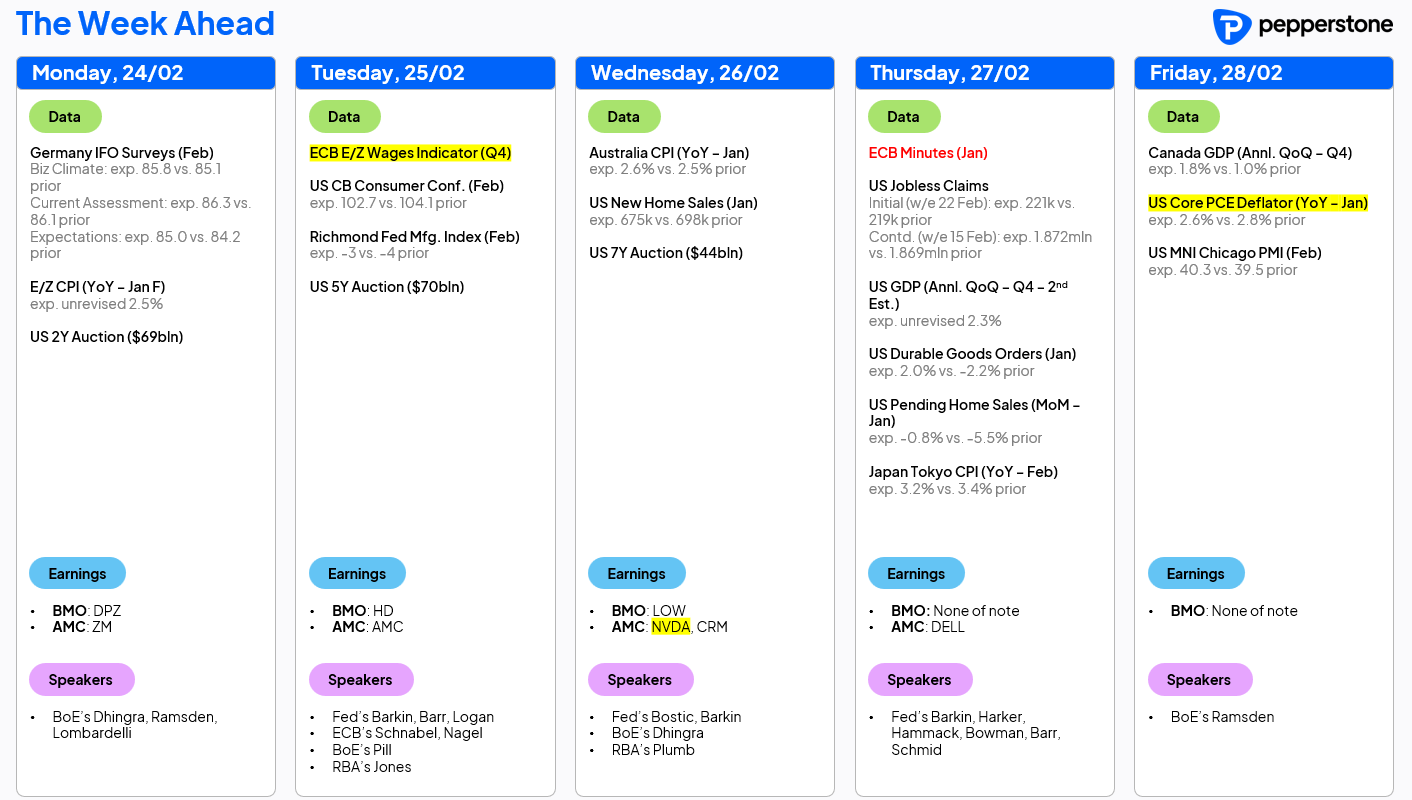Screen dimensions: 1412x800
Task: Open the Friday, 28/02 column header
Action: tap(1264, 73)
